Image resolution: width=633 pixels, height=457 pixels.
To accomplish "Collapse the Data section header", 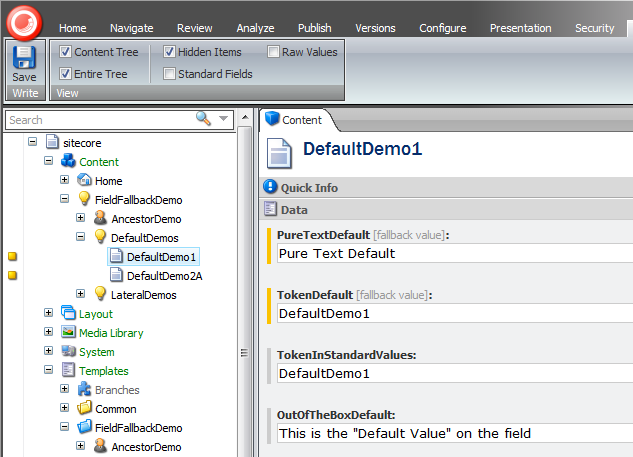I will 447,210.
